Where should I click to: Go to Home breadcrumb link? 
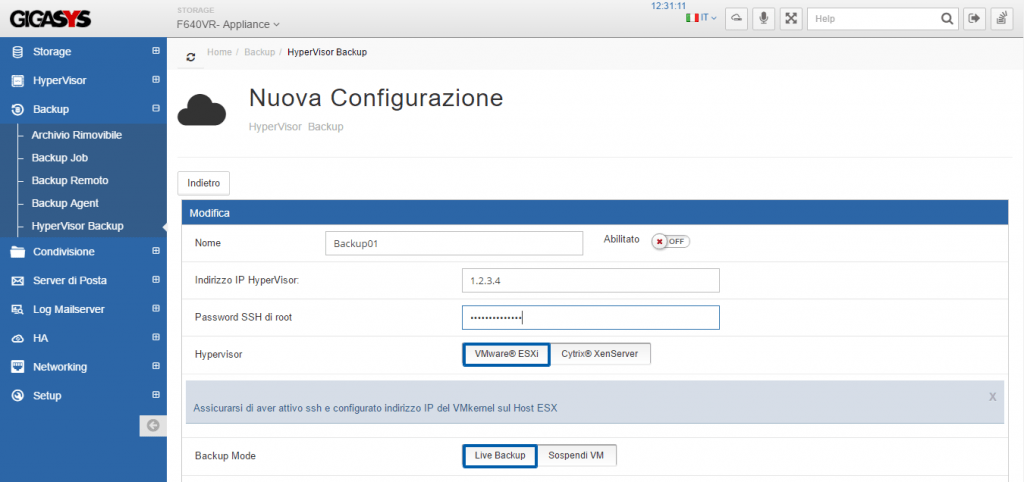click(219, 52)
